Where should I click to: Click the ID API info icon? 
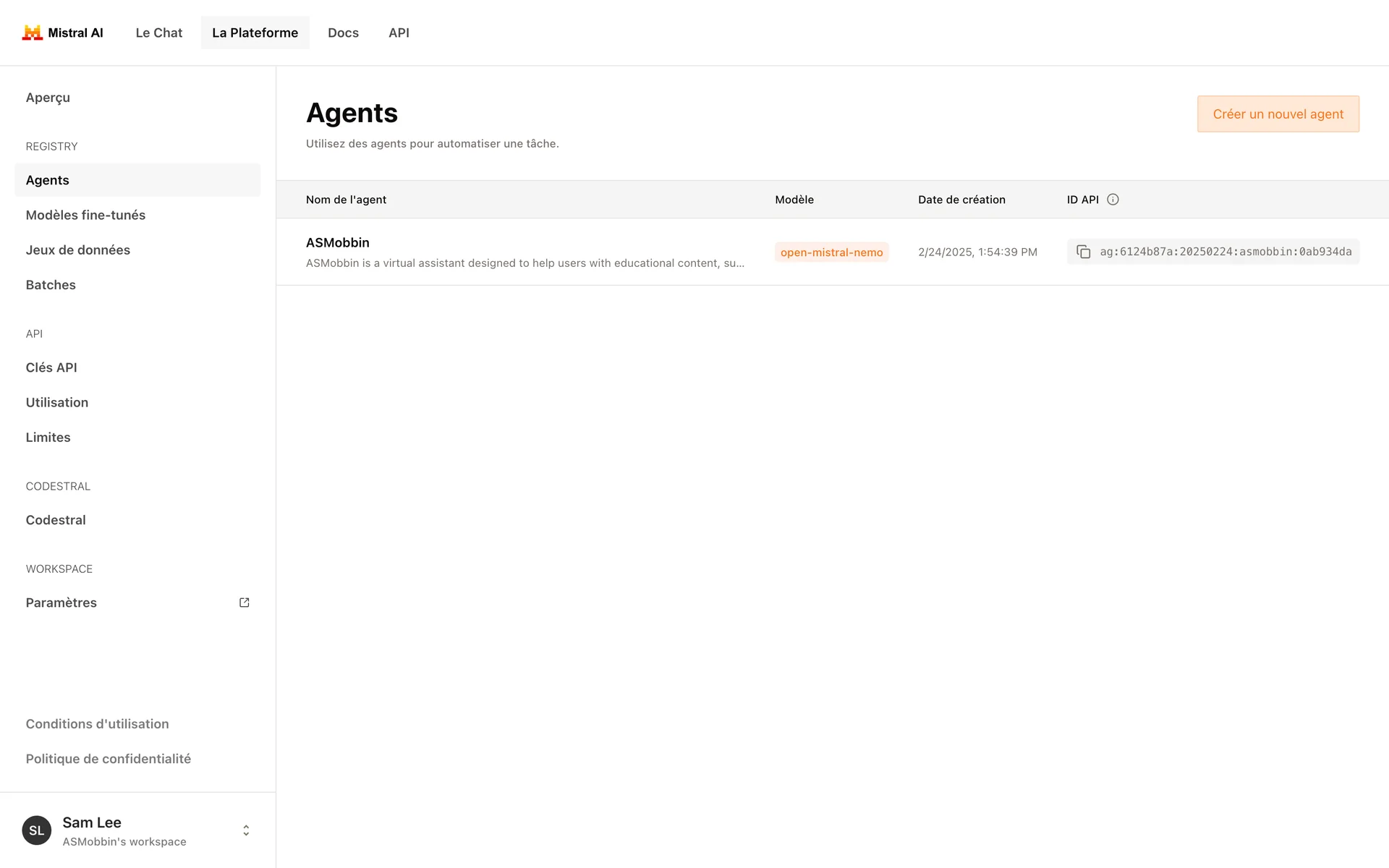1113,200
